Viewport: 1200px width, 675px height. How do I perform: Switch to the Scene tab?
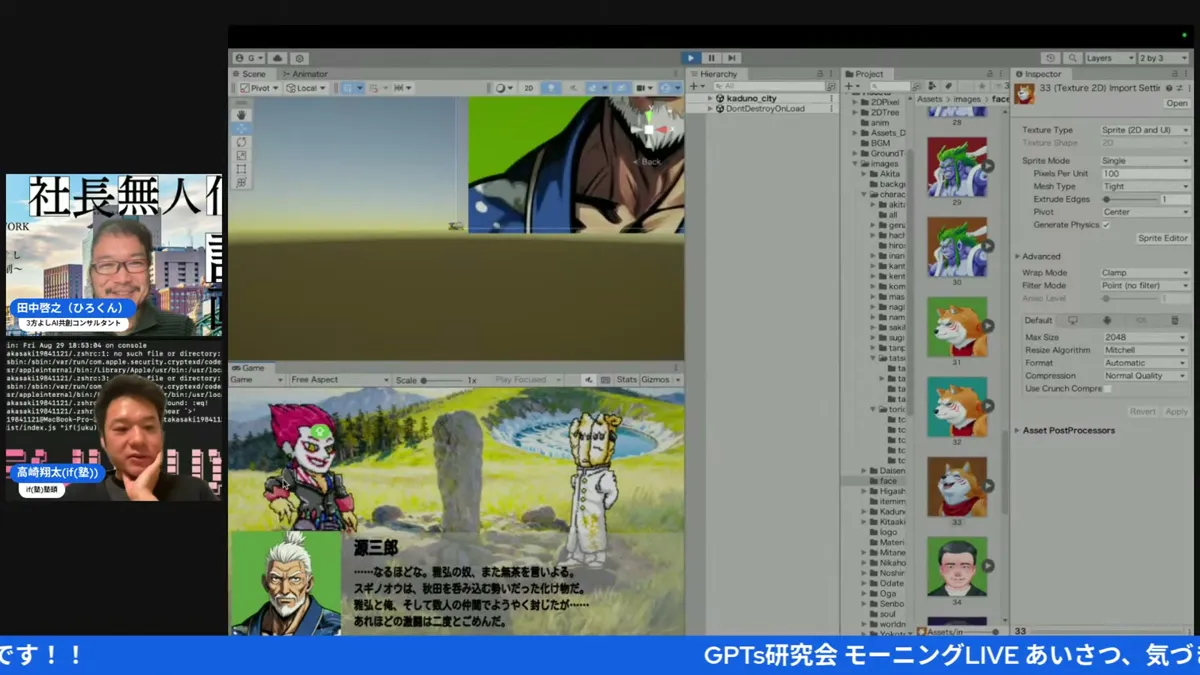pos(250,74)
